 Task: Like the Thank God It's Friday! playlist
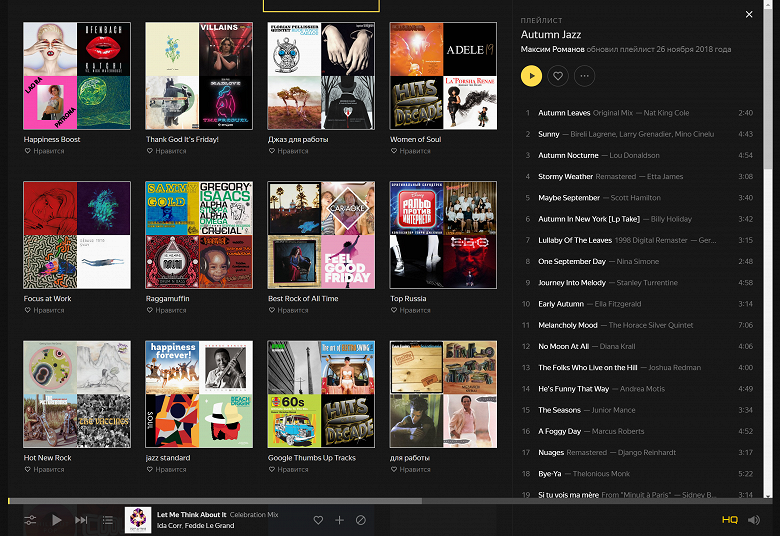166,151
